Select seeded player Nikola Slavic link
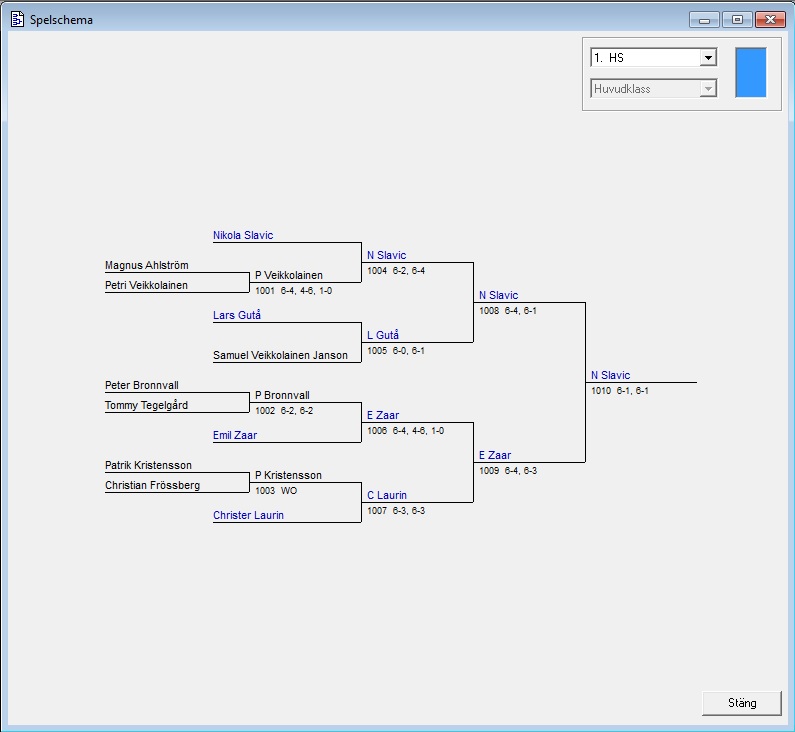This screenshot has height=732, width=795. click(x=243, y=236)
